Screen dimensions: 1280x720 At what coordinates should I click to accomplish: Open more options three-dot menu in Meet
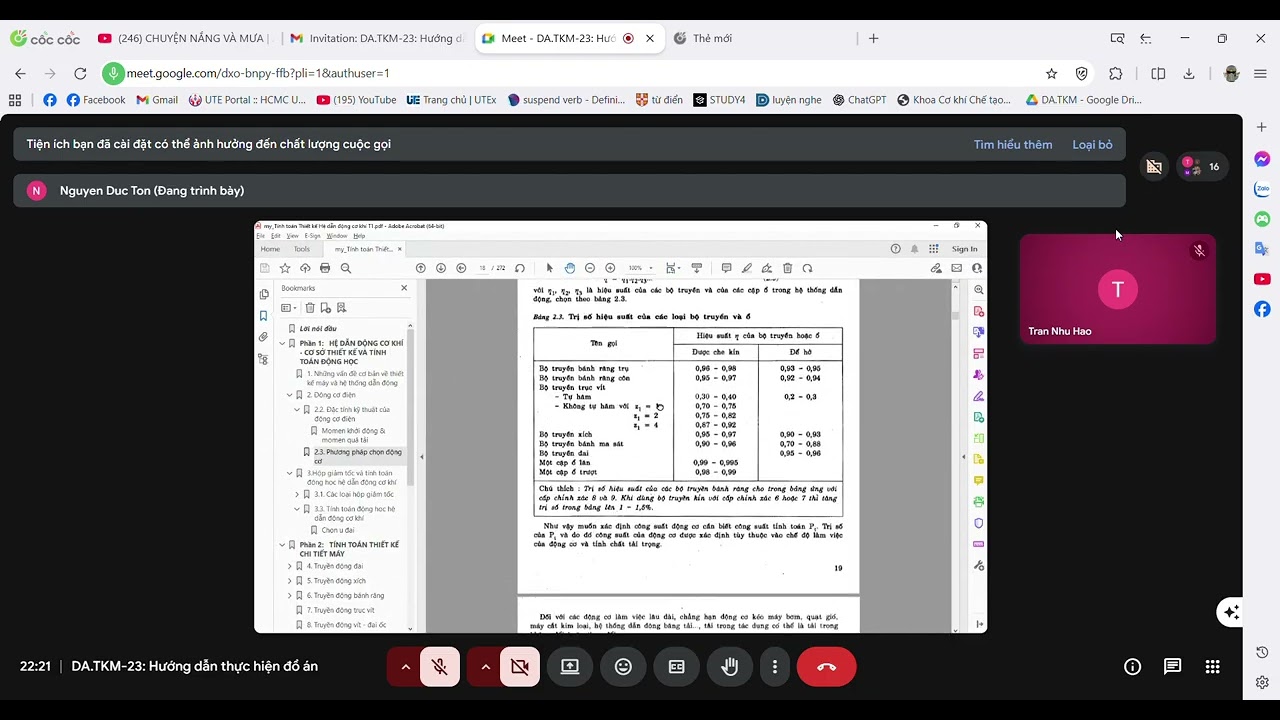pos(774,667)
